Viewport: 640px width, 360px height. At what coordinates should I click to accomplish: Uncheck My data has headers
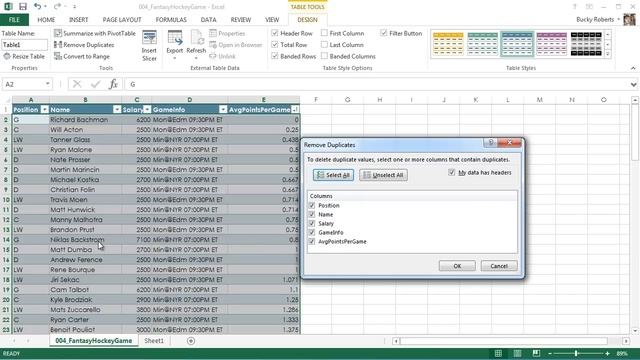pos(451,173)
